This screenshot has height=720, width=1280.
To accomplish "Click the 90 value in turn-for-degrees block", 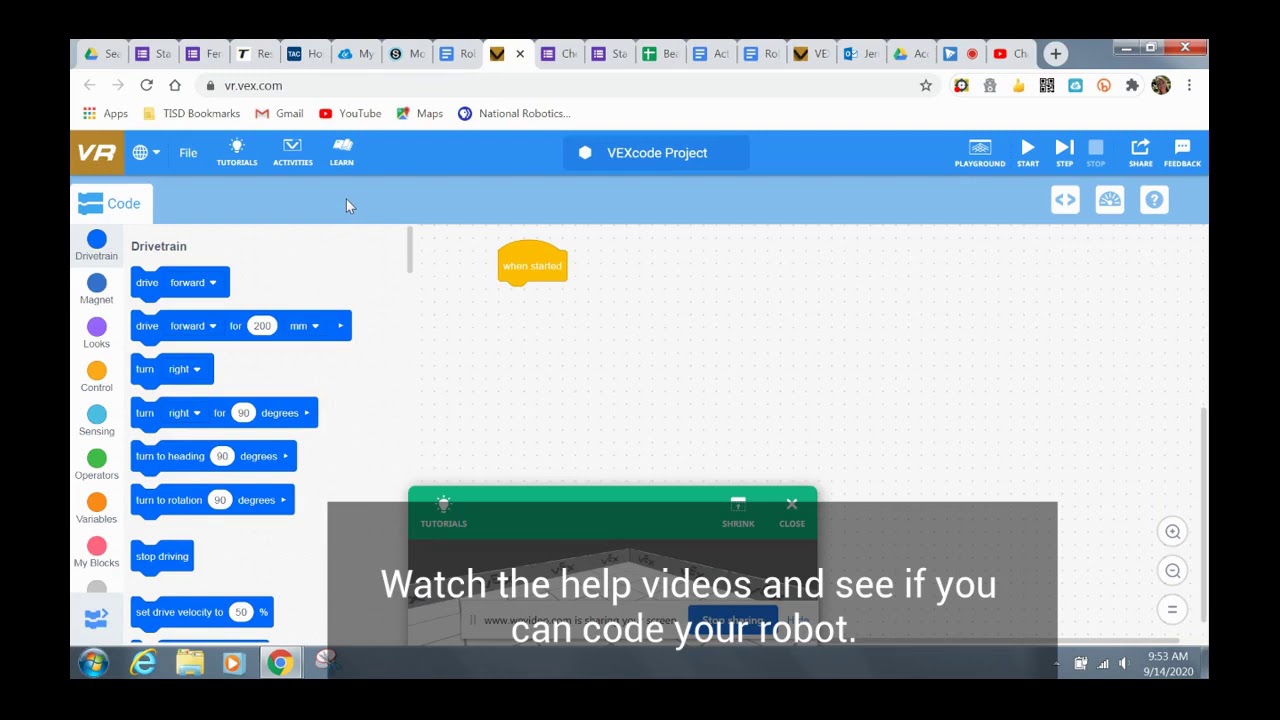I will 243,413.
